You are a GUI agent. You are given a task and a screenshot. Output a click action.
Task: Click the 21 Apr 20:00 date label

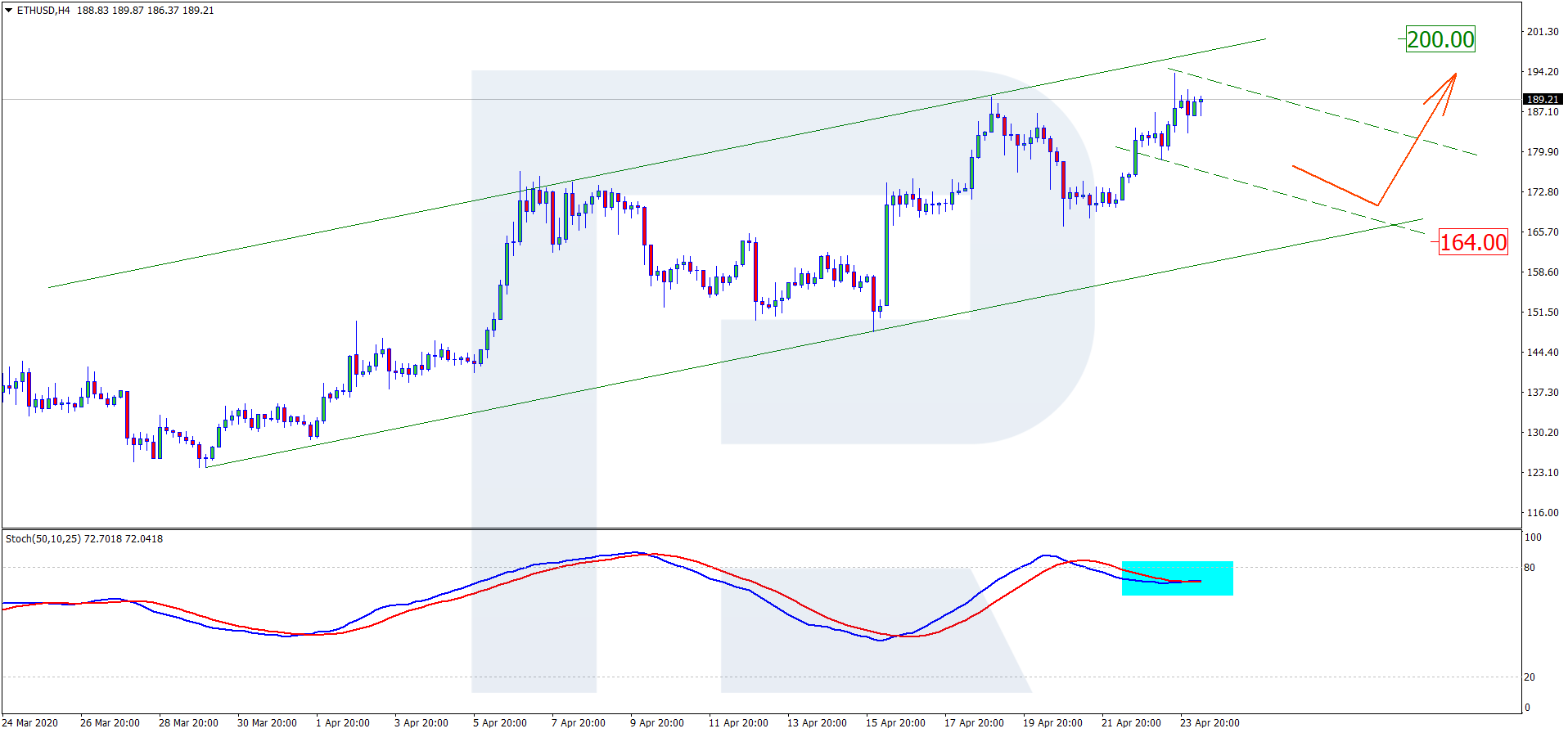(1131, 723)
